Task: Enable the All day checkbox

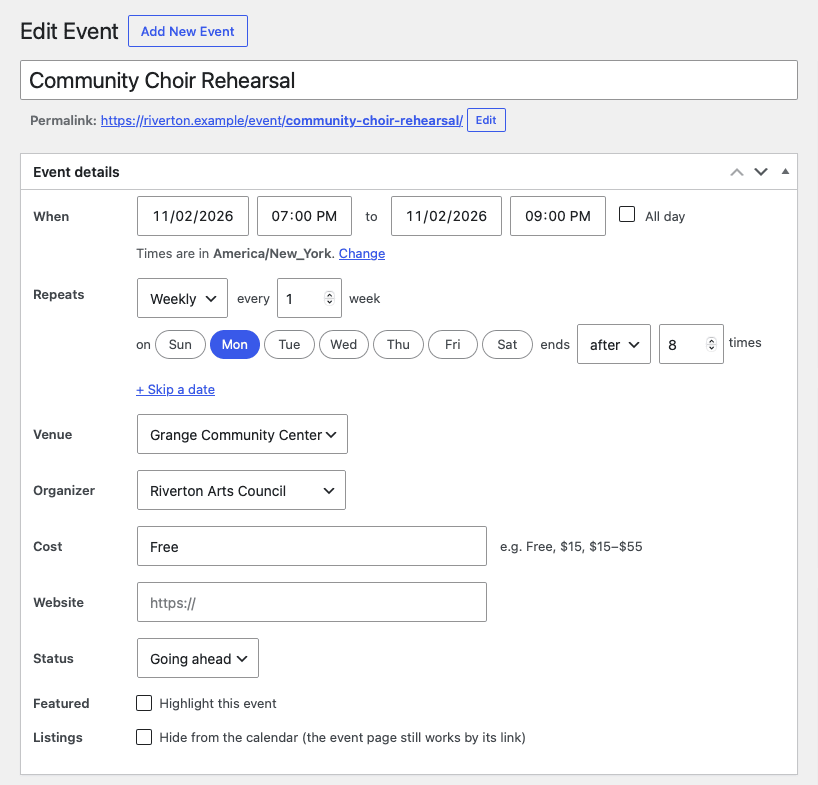Action: click(627, 214)
